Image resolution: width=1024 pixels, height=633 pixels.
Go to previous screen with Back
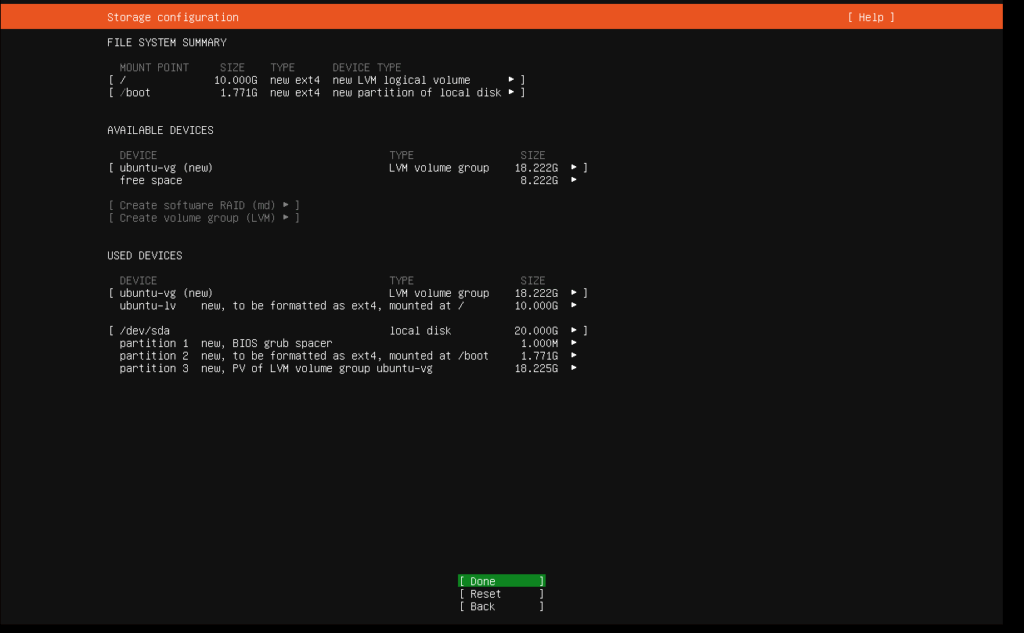[x=501, y=607]
